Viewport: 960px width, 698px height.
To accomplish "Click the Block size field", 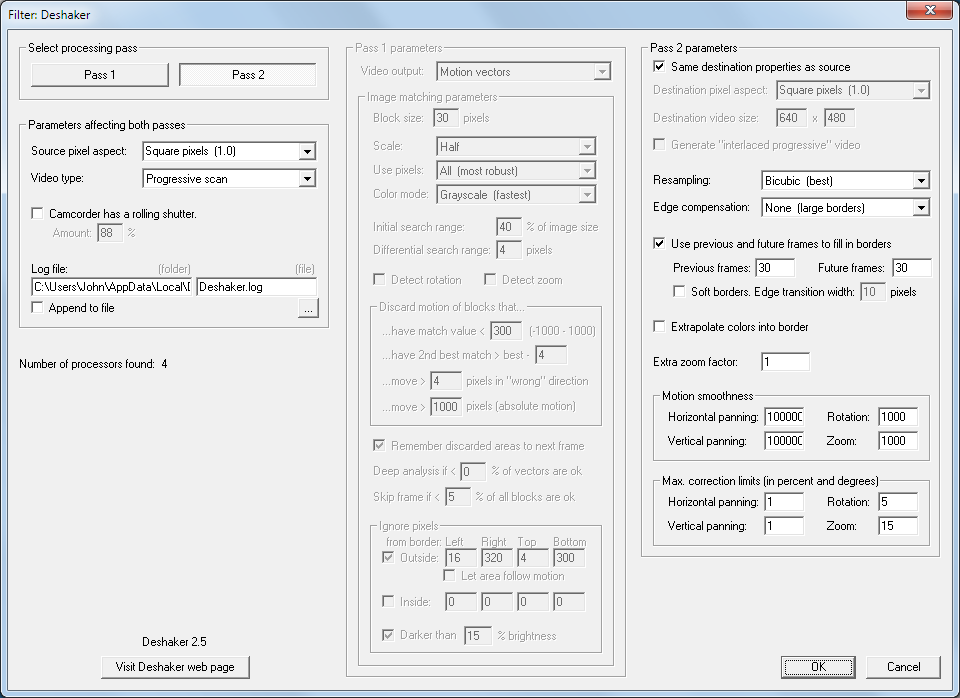I will click(446, 118).
